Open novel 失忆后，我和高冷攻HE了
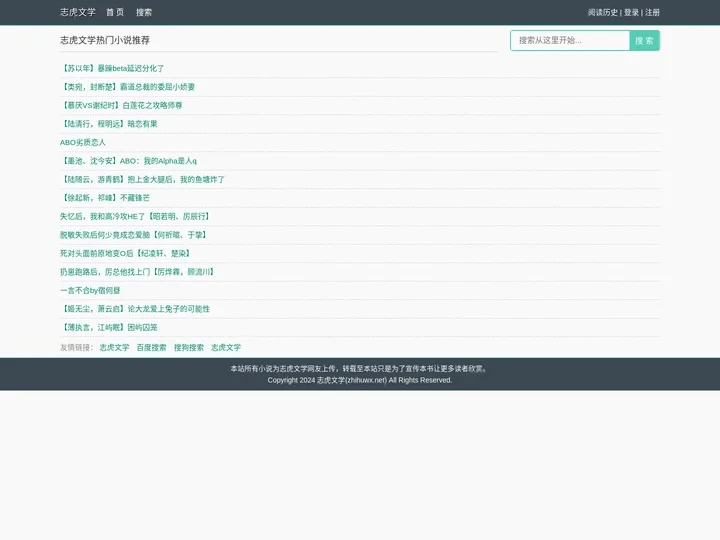720x540 pixels. (135, 216)
